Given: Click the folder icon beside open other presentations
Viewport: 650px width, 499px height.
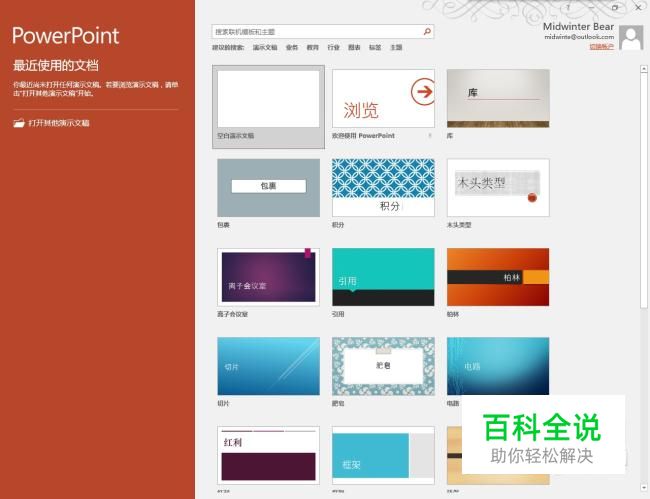Looking at the screenshot, I should pyautogui.click(x=19, y=123).
